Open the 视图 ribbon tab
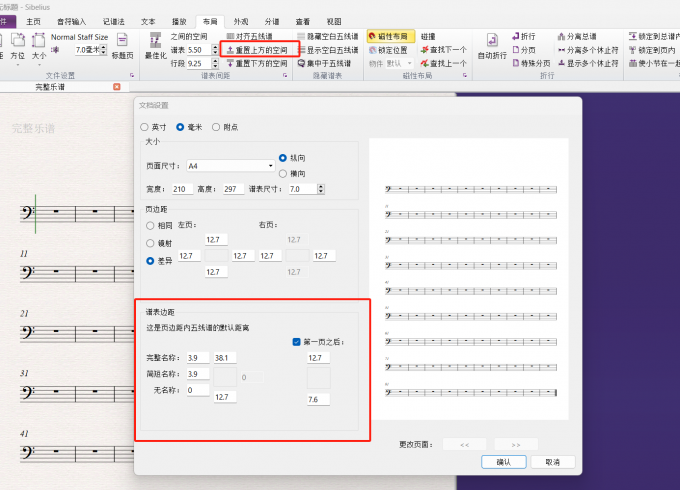 334,21
